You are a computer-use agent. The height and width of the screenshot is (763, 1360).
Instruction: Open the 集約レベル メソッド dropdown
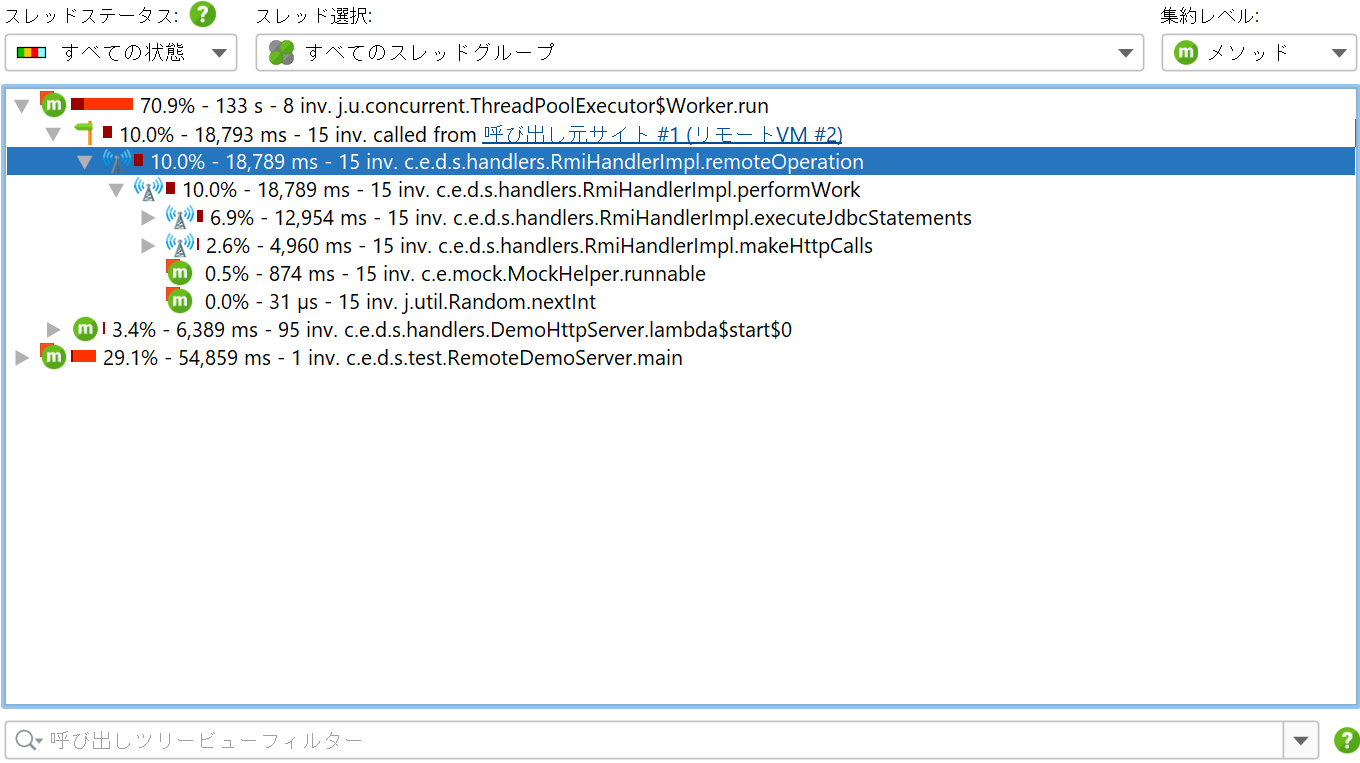(x=1258, y=53)
